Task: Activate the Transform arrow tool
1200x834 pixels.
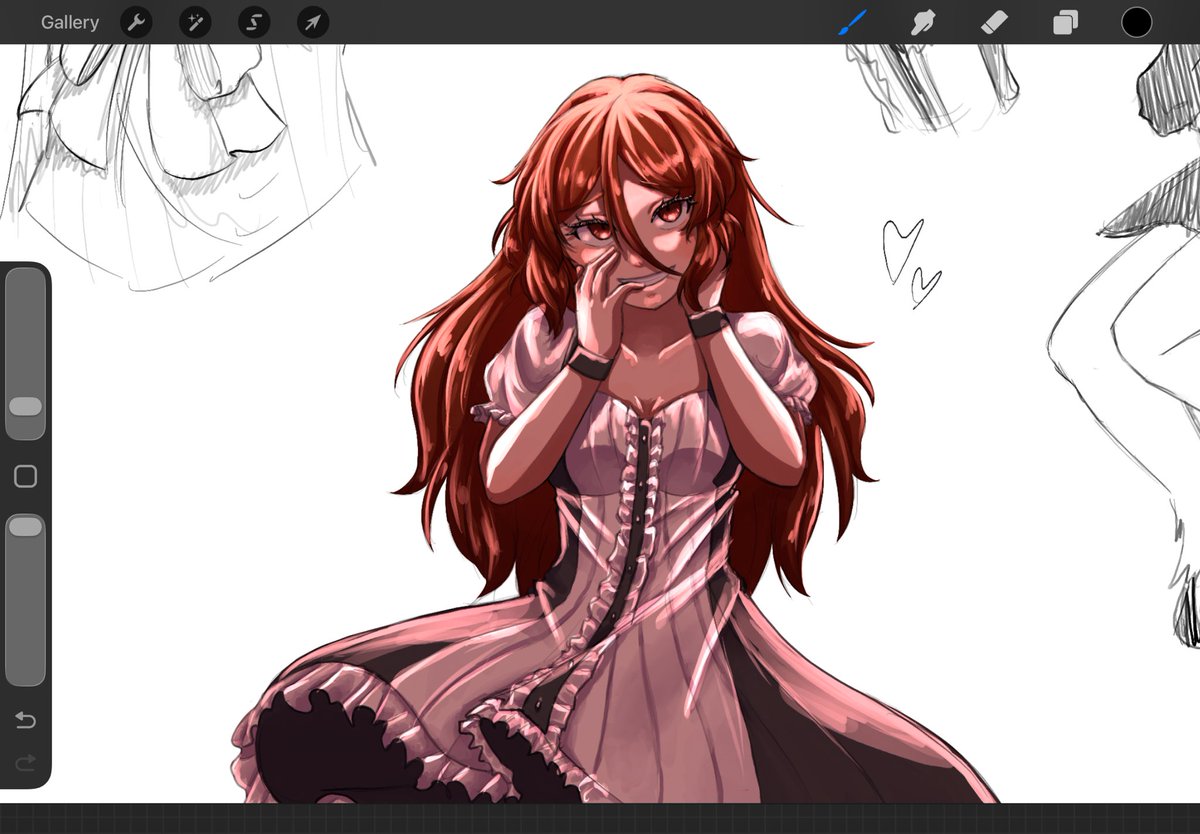Action: 313,22
